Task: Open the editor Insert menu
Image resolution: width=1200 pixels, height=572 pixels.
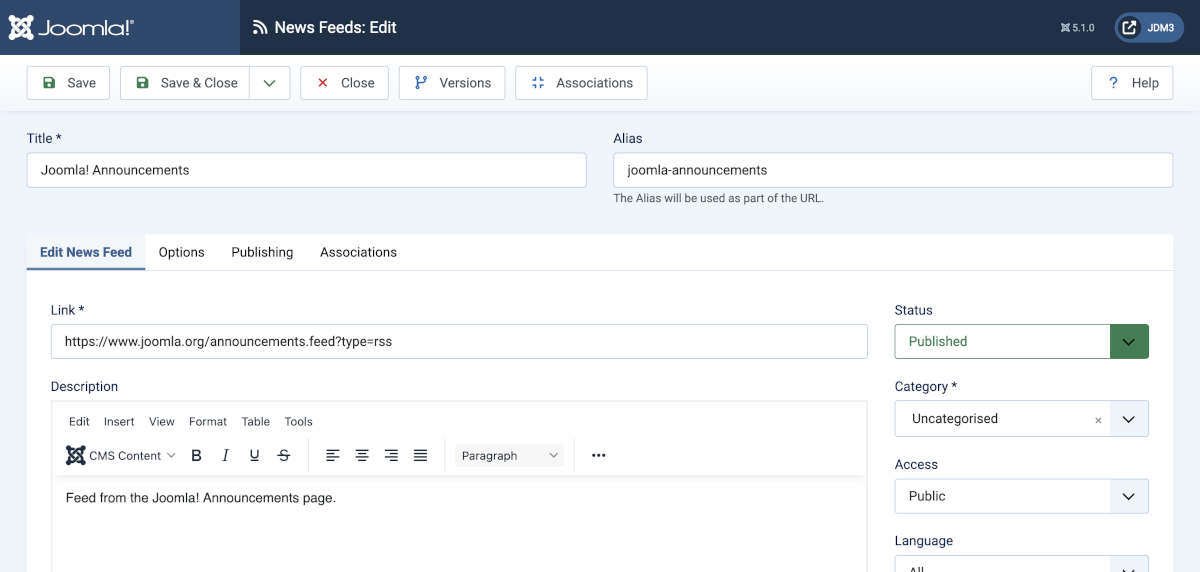Action: point(119,421)
